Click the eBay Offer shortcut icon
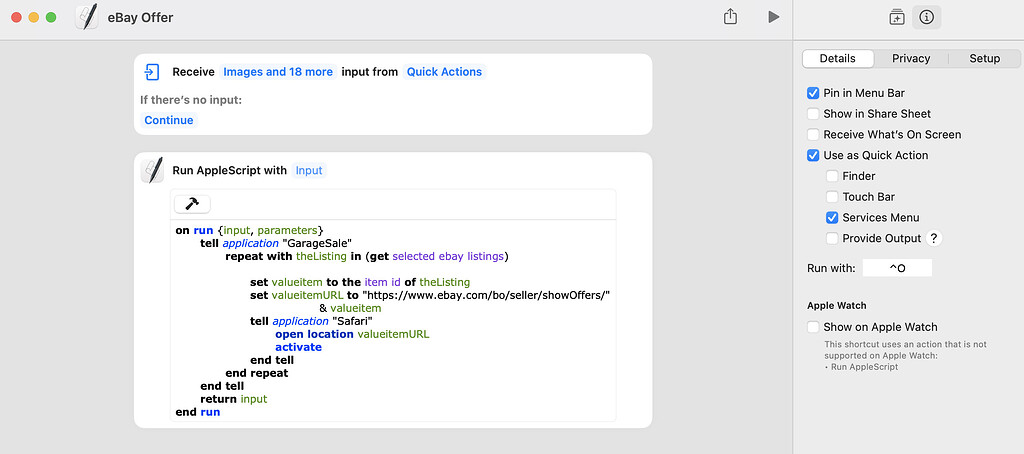The image size is (1024, 454). pos(87,17)
